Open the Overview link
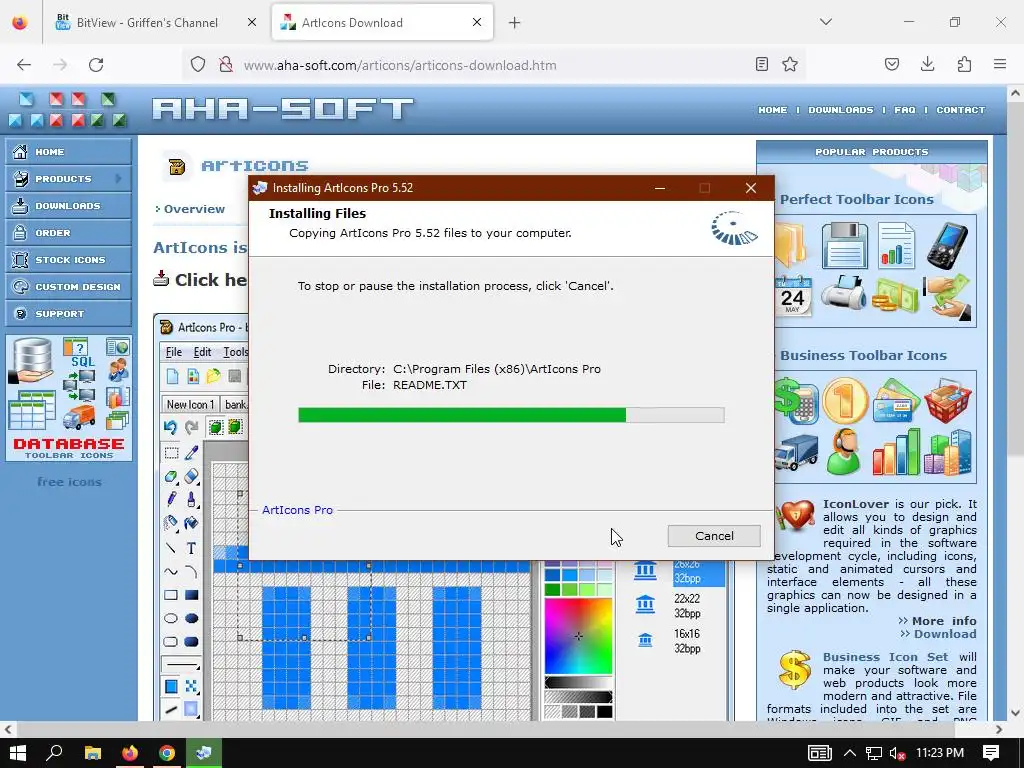1024x768 pixels. pos(194,209)
